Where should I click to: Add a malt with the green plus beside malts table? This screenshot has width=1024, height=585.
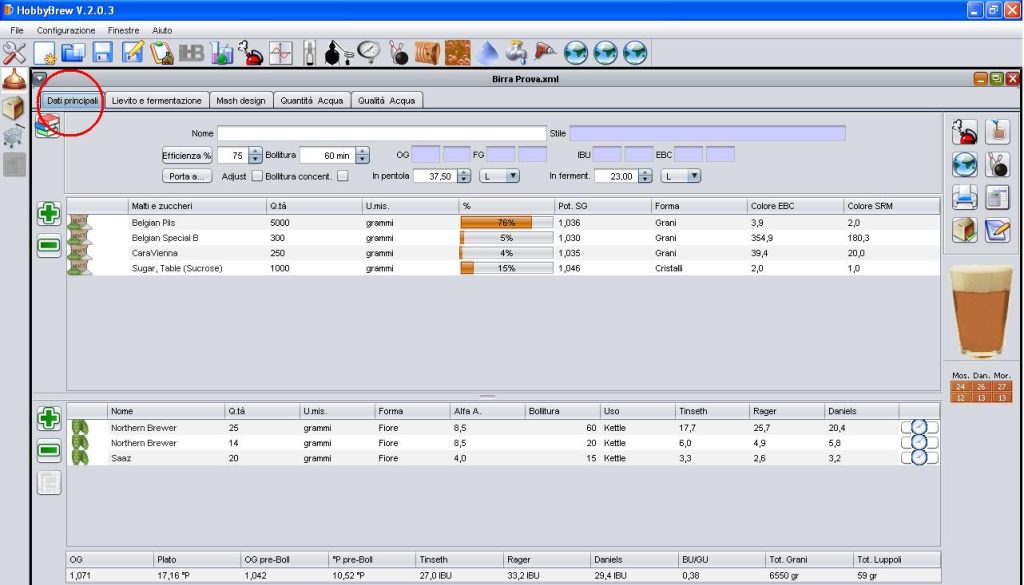[49, 213]
